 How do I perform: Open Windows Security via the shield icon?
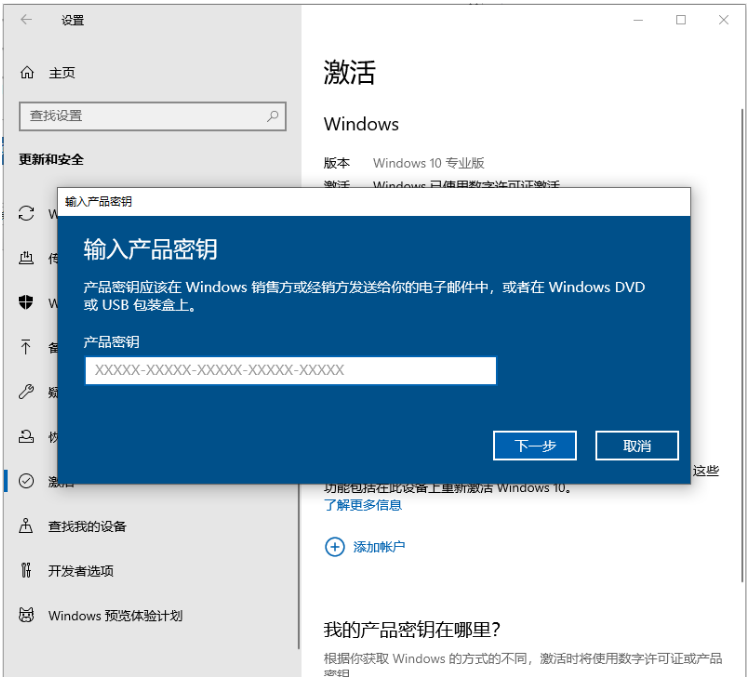pos(27,303)
